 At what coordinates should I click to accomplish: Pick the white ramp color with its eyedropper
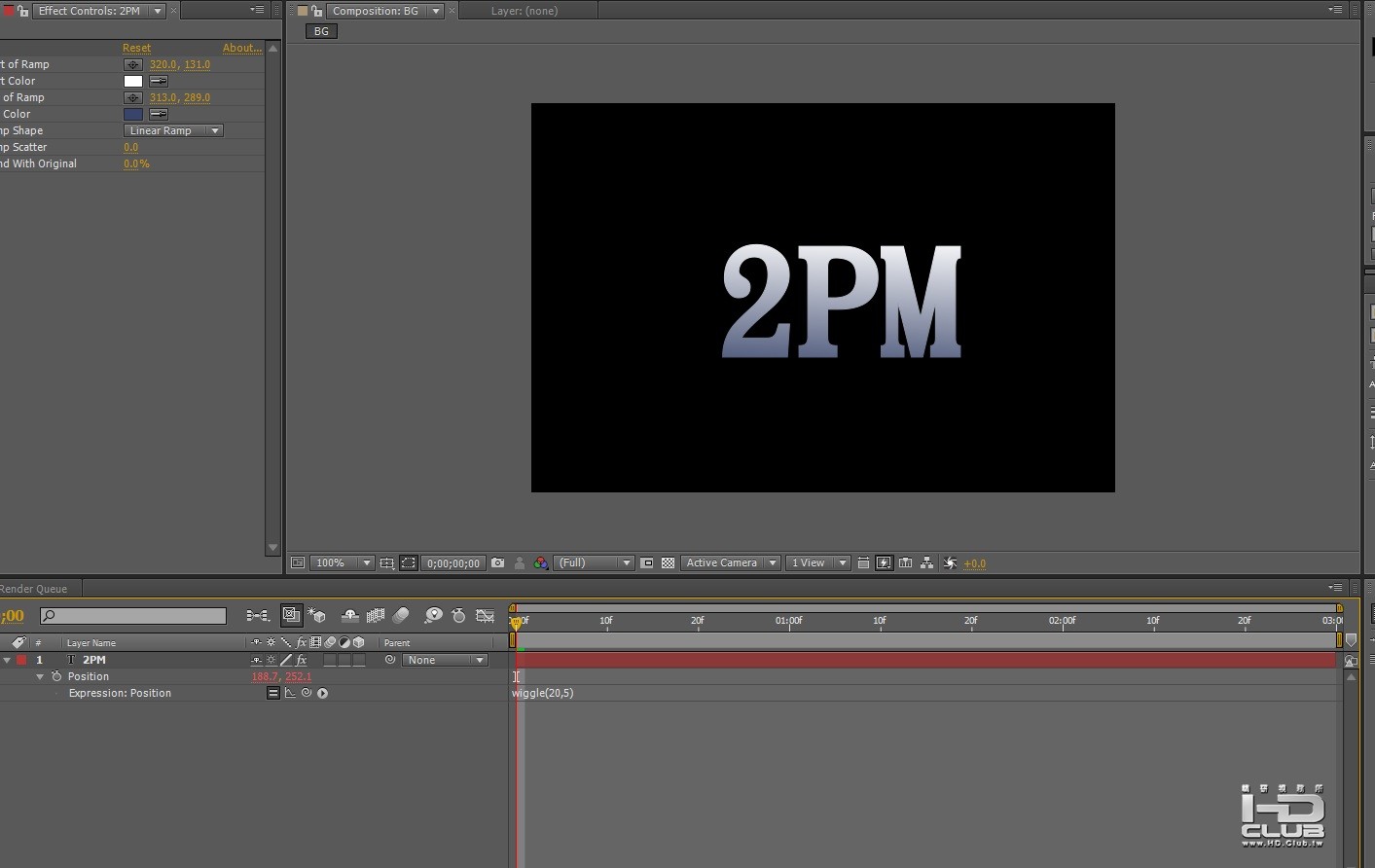click(159, 82)
